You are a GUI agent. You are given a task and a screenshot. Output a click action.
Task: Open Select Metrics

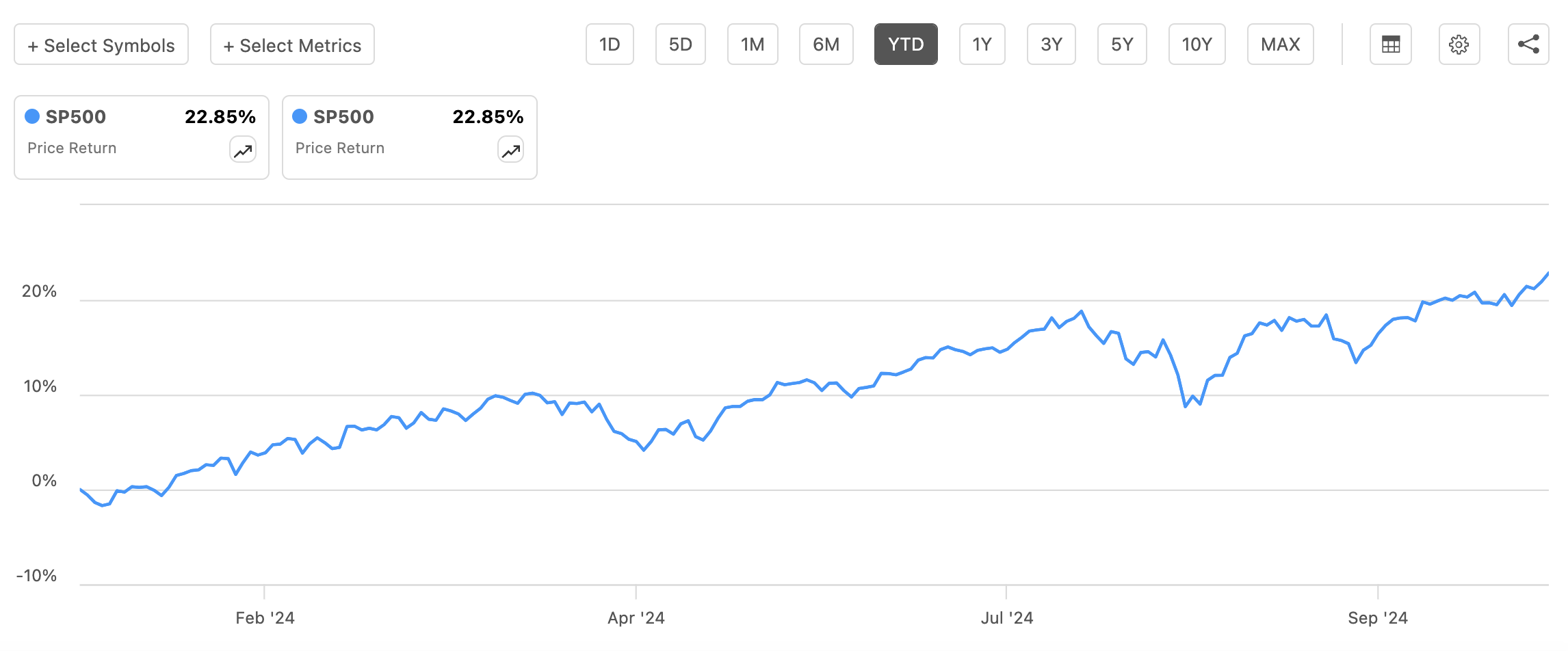tap(291, 44)
